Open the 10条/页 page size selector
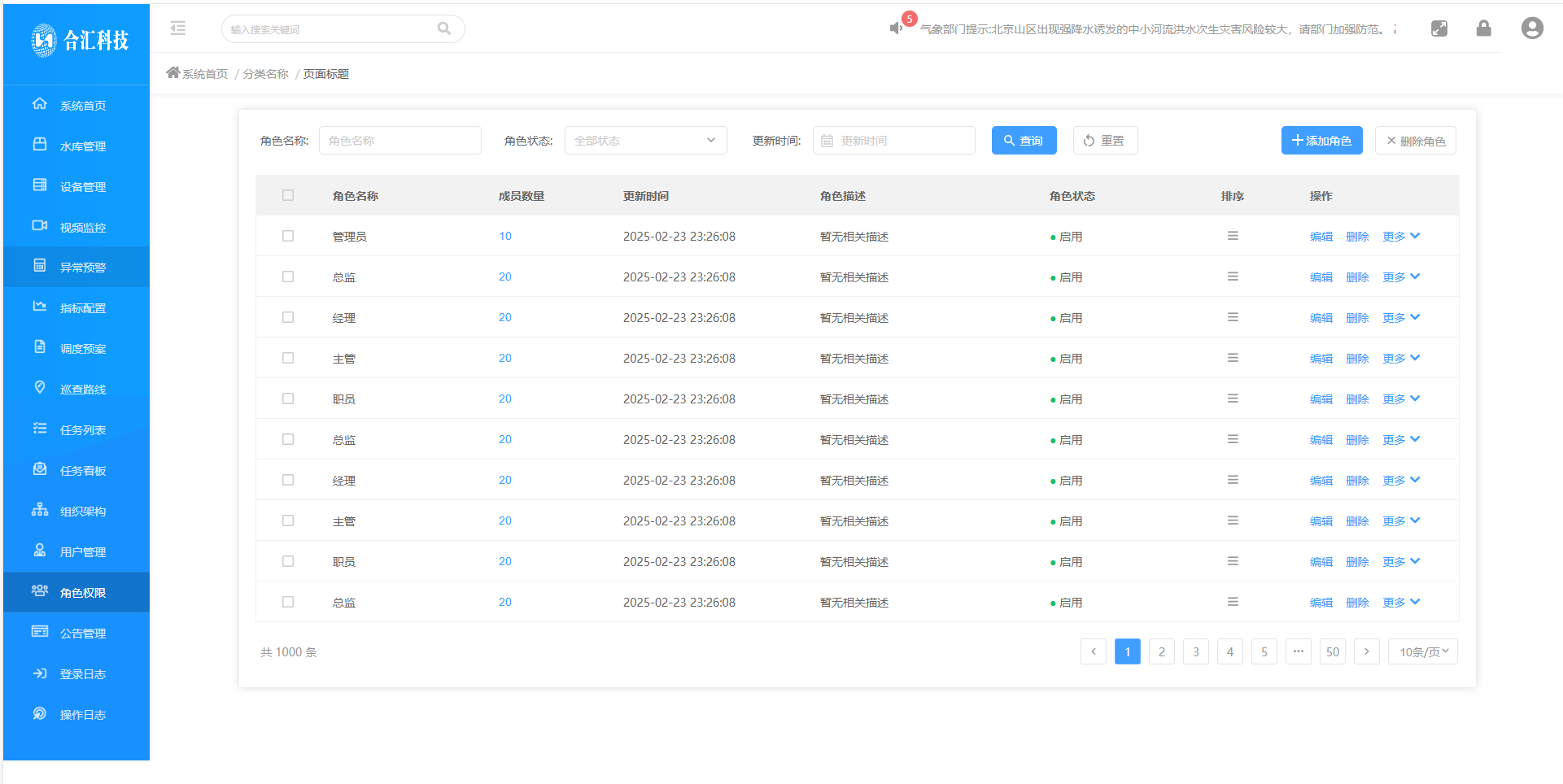The width and height of the screenshot is (1563, 784). (1423, 651)
